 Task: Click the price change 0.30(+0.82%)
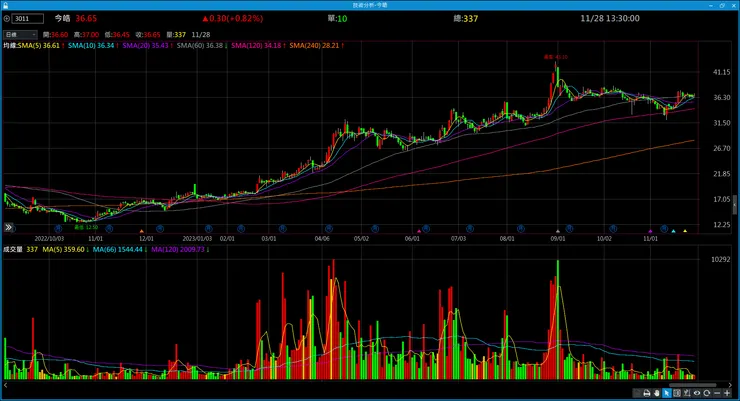[x=233, y=18]
